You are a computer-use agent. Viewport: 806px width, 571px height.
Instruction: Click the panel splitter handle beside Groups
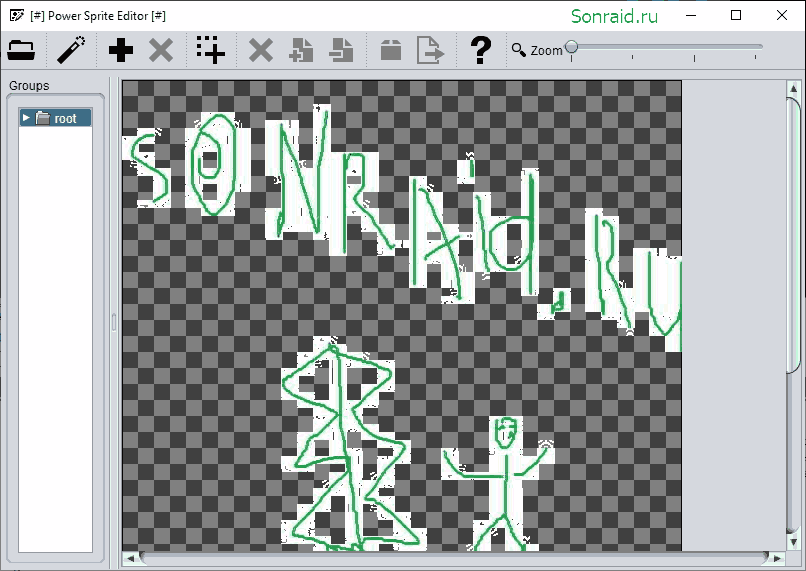click(114, 322)
